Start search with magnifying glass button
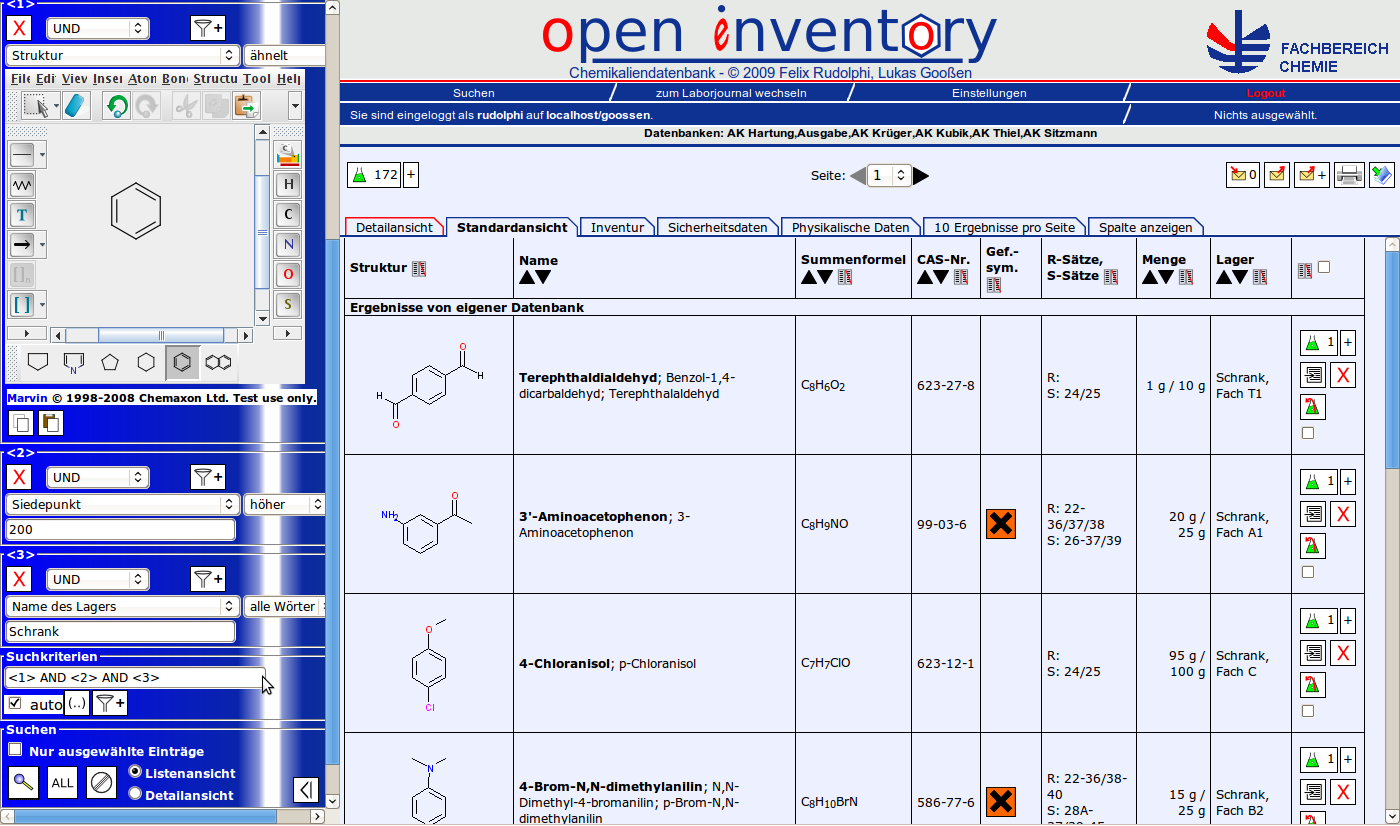The height and width of the screenshot is (826, 1400). (x=24, y=783)
